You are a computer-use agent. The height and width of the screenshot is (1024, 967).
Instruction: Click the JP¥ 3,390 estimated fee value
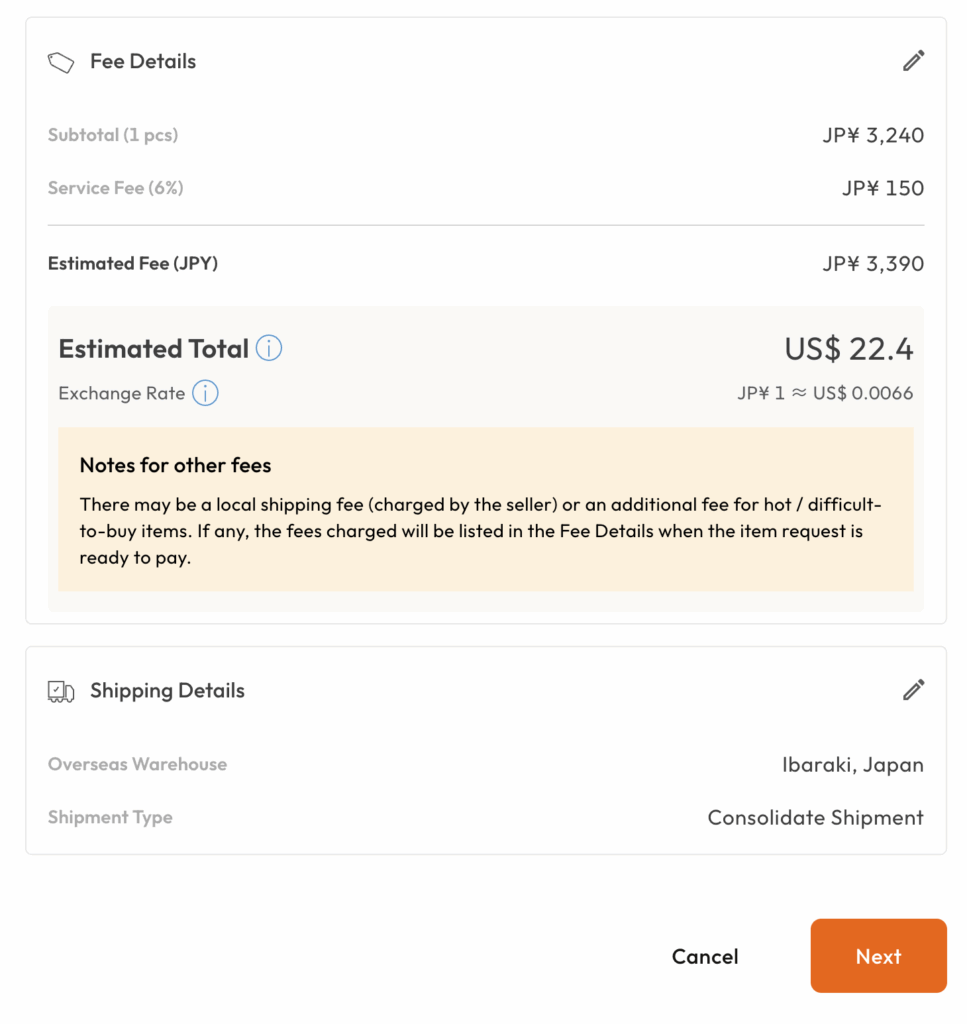point(873,264)
